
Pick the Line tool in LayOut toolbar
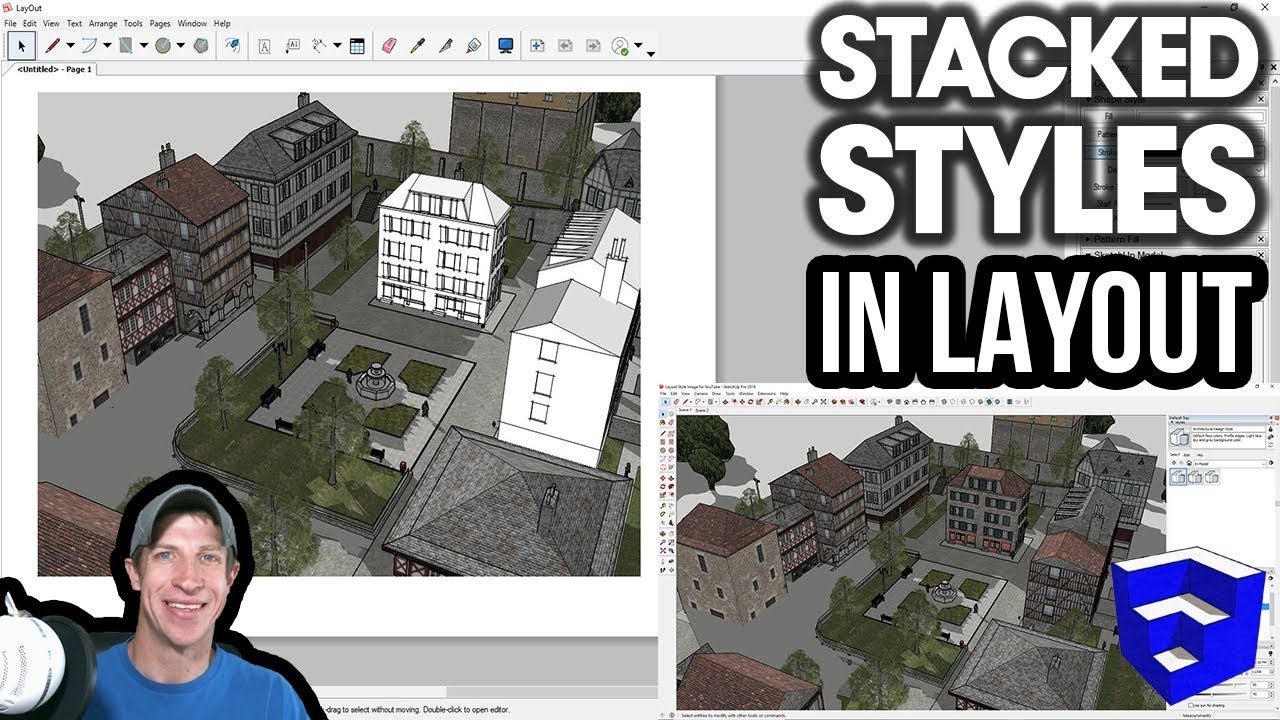coord(52,45)
